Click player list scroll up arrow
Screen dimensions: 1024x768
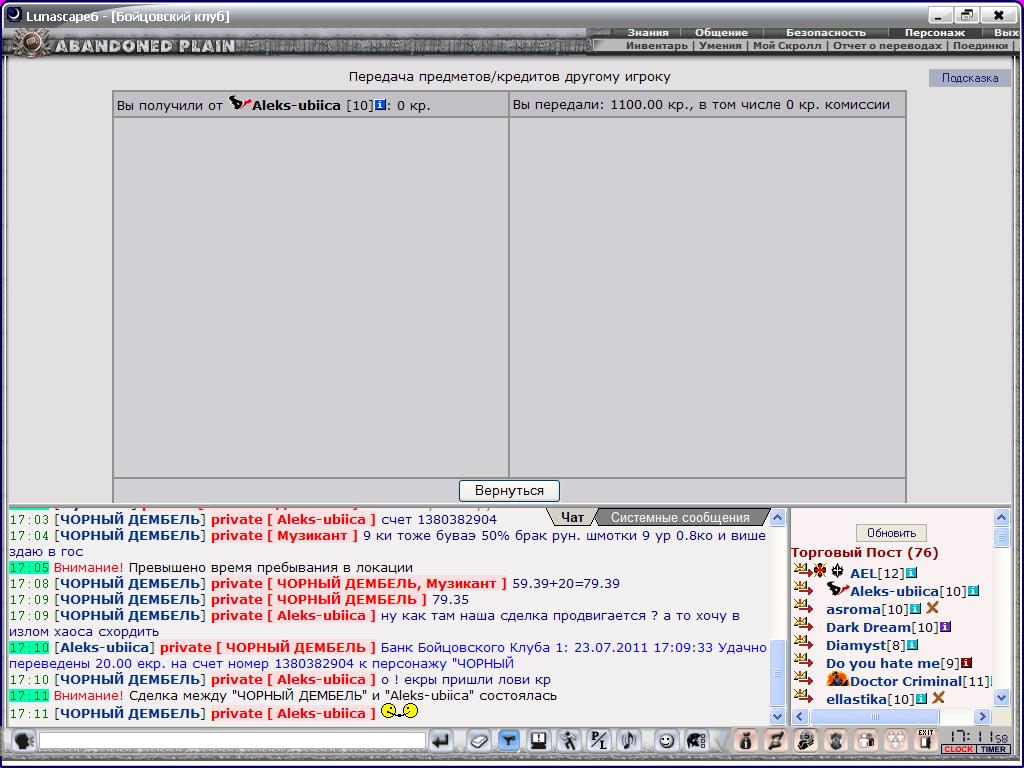click(1002, 518)
